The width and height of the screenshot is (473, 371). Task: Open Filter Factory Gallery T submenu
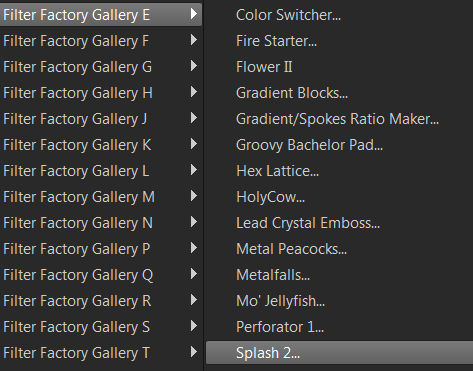(x=101, y=353)
